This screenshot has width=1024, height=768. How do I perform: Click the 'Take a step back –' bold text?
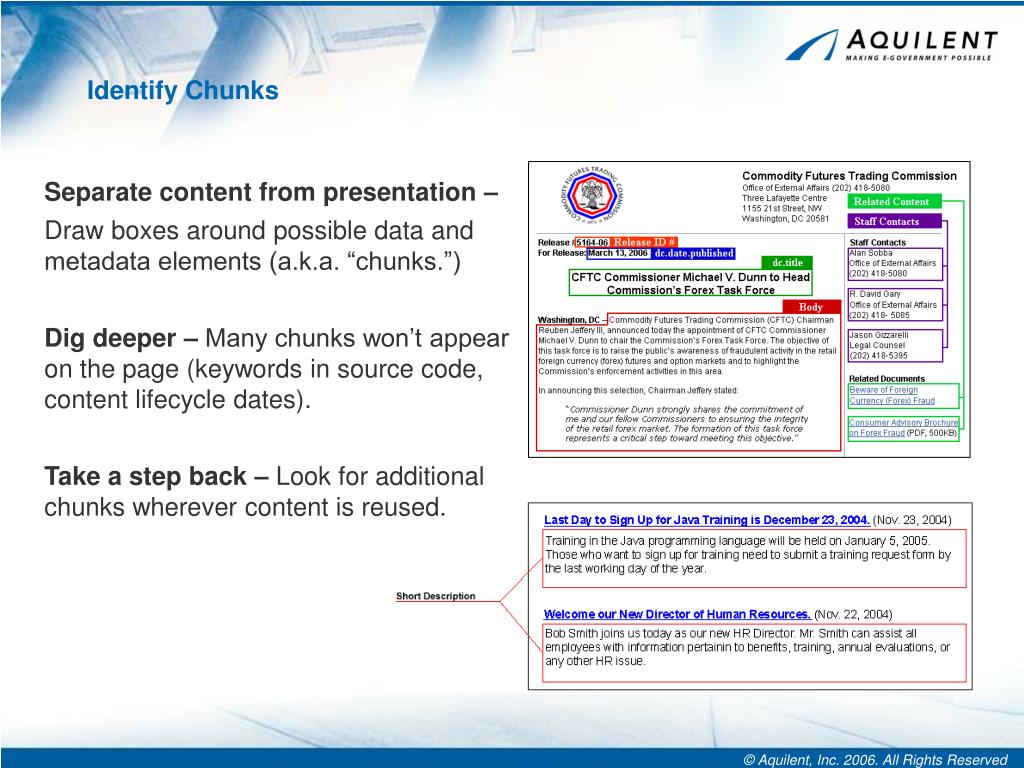point(157,476)
